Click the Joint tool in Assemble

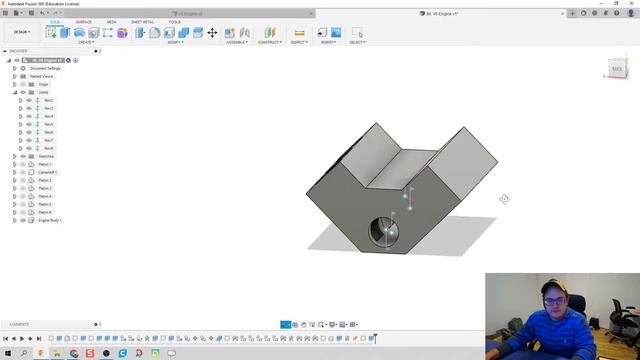coord(244,32)
